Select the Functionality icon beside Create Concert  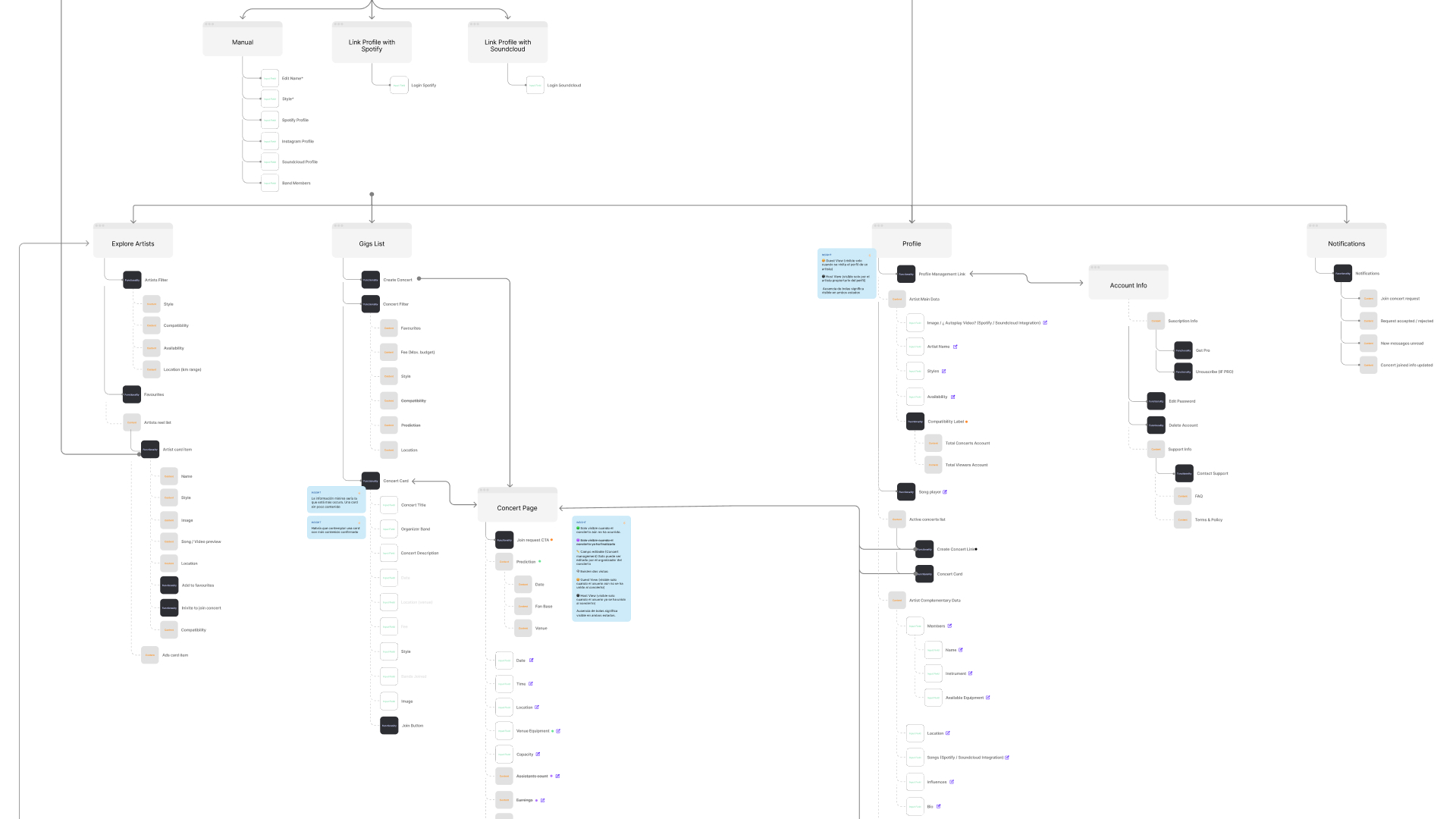click(x=370, y=280)
